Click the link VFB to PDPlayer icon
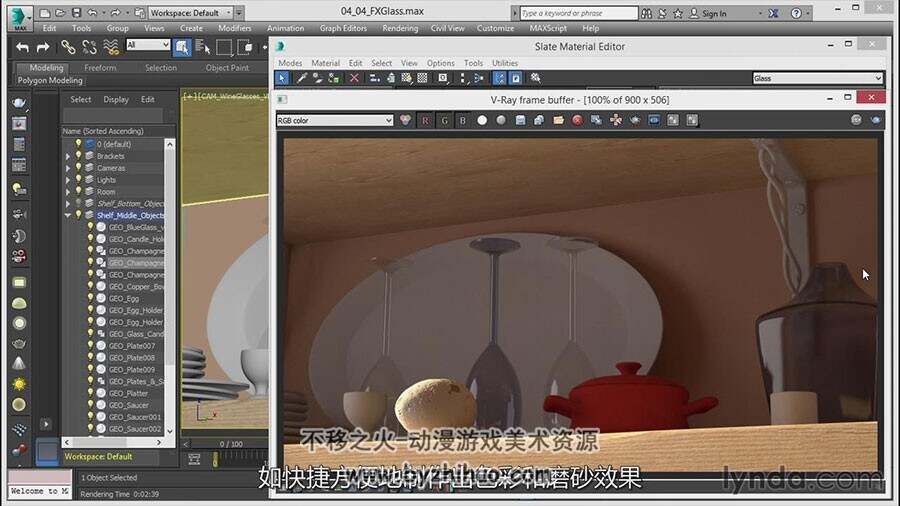The width and height of the screenshot is (900, 506). tap(654, 120)
